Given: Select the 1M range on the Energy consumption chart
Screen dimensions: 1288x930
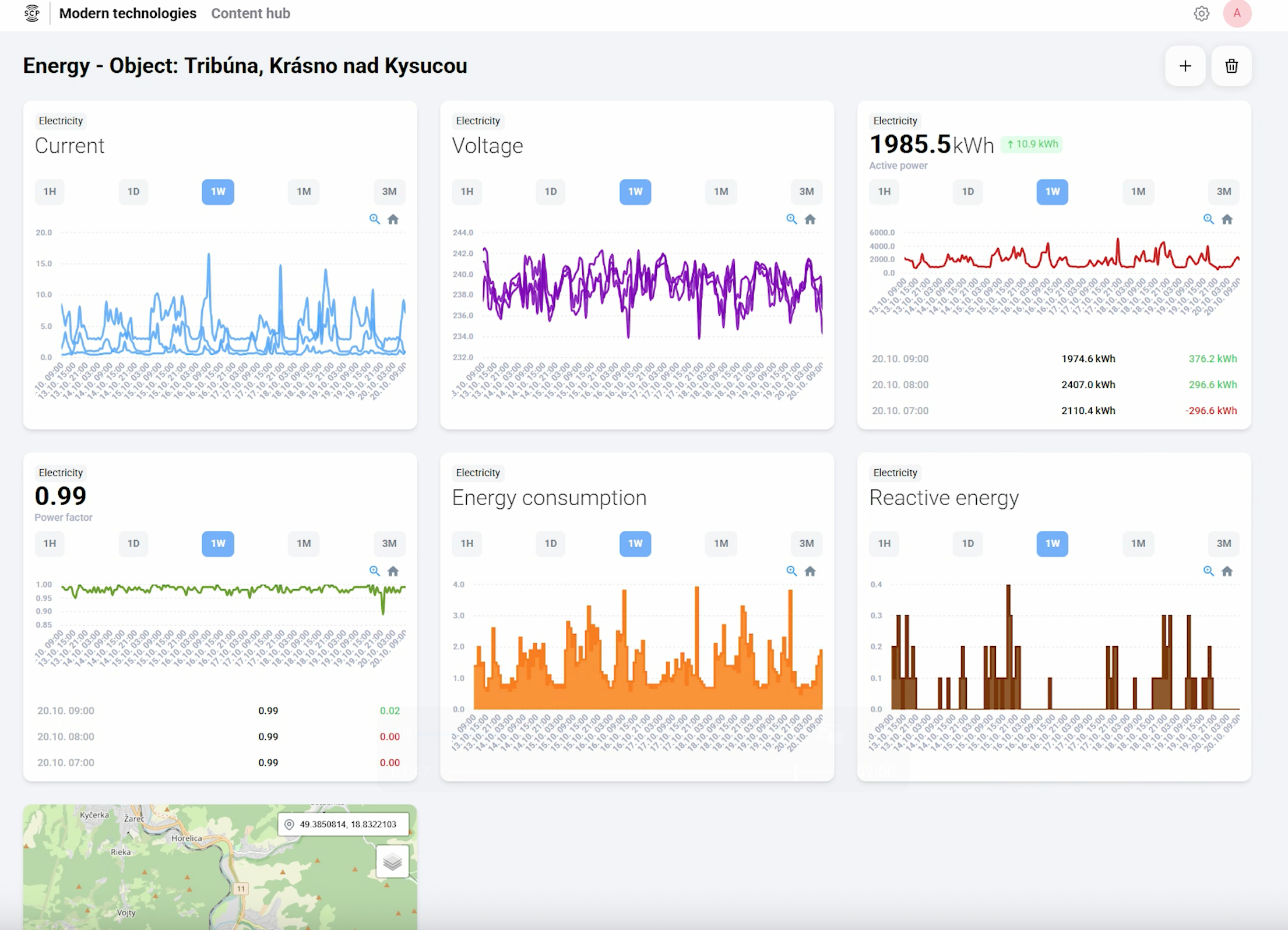Looking at the screenshot, I should click(721, 544).
